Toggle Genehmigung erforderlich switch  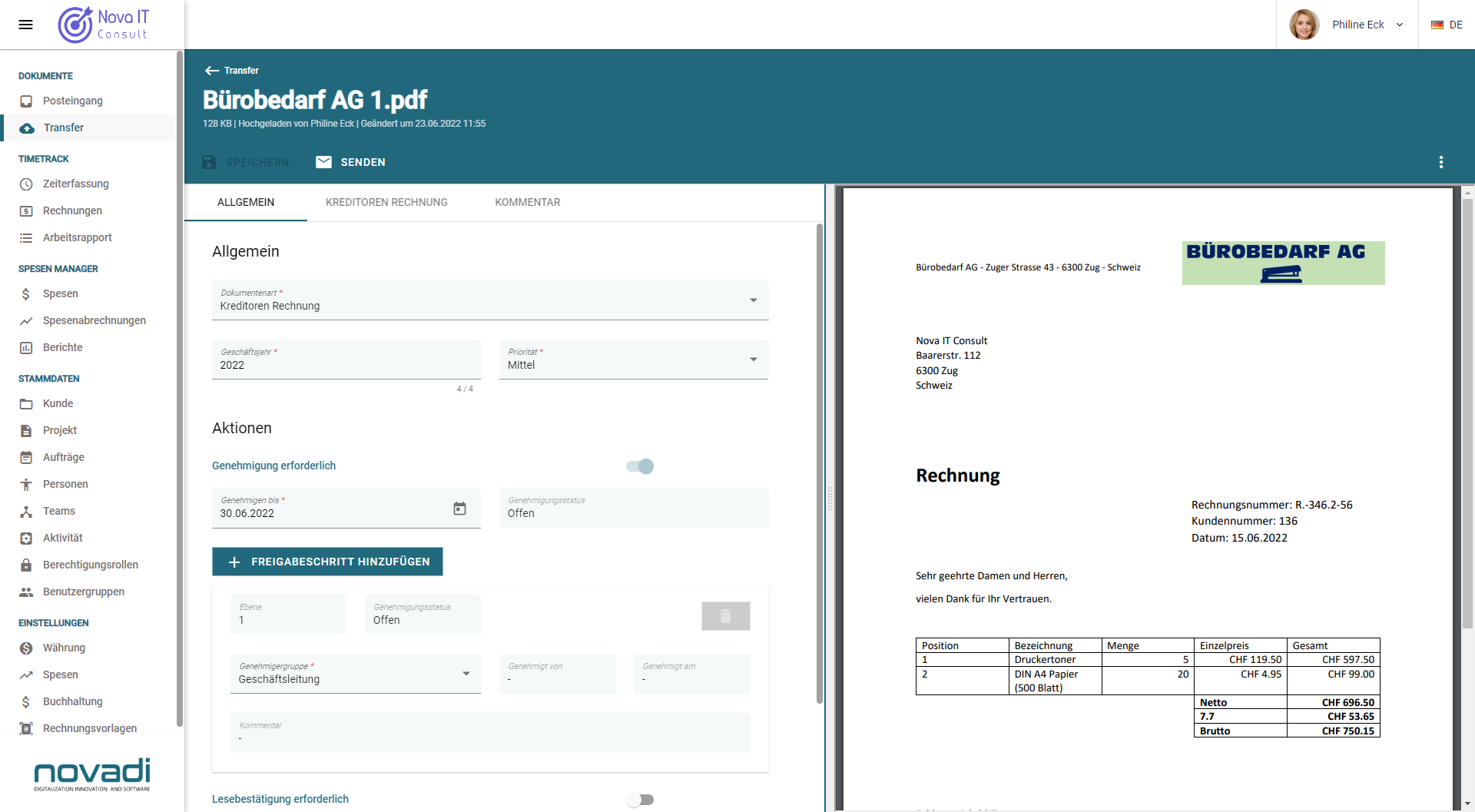tap(640, 466)
